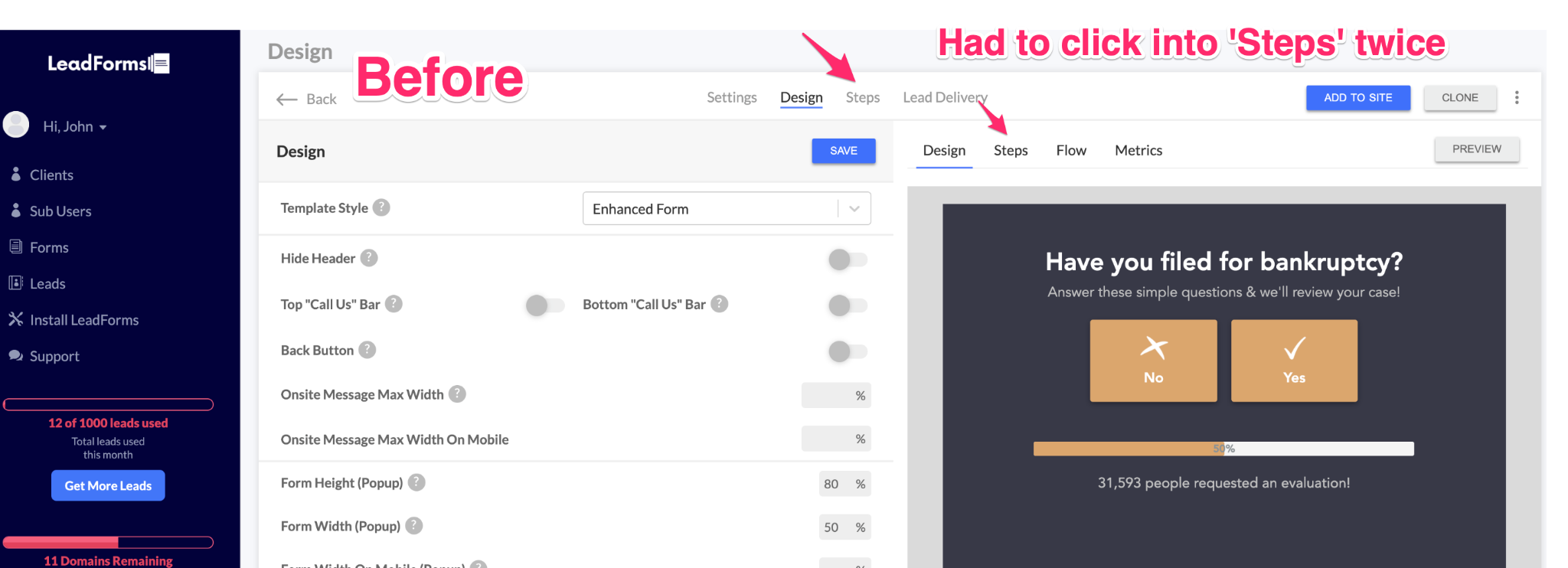Click the Support chat bubble icon
The image size is (1568, 568).
15,355
